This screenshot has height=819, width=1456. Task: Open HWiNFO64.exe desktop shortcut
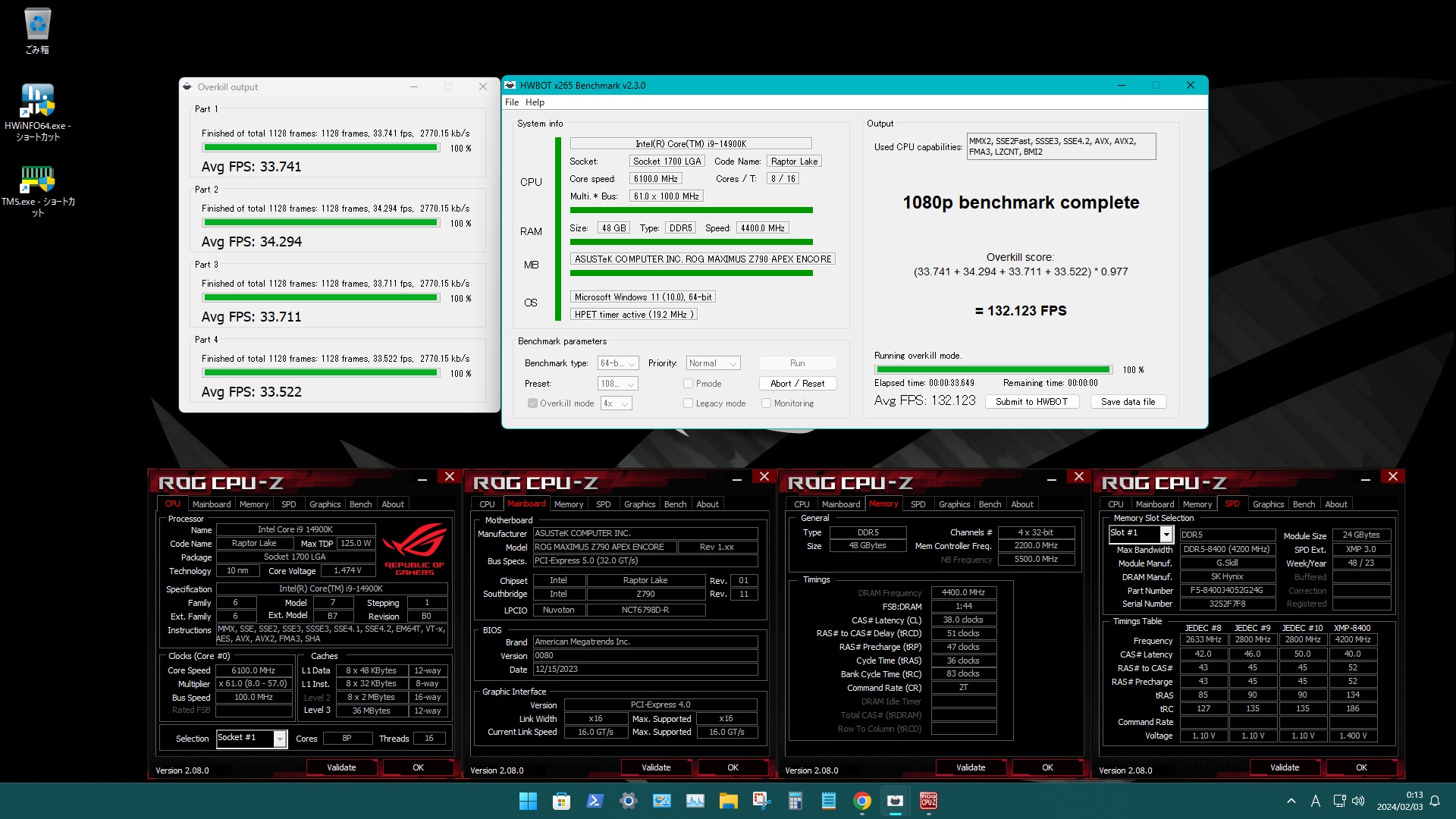pos(37,112)
